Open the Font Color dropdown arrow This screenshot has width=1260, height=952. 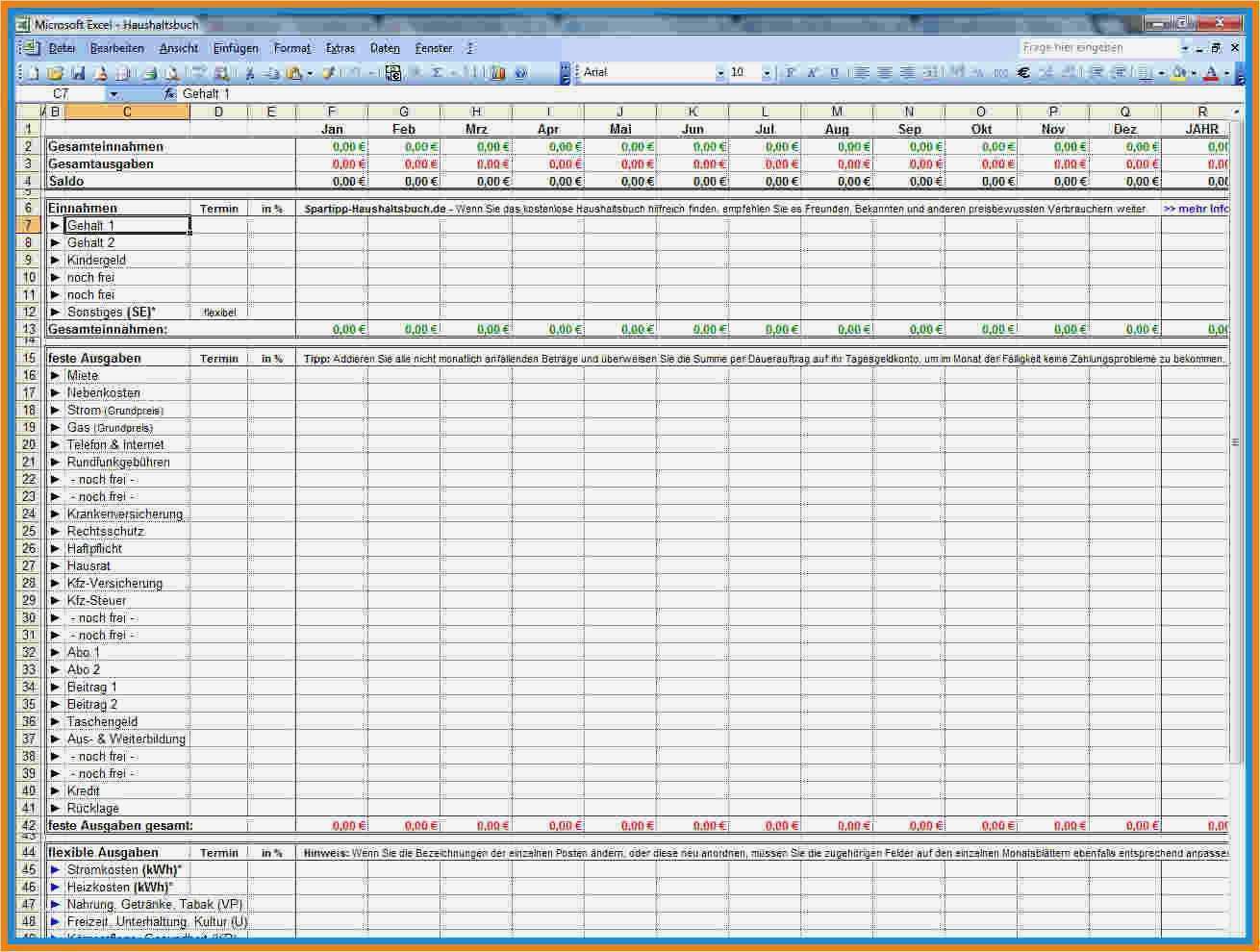(1226, 73)
